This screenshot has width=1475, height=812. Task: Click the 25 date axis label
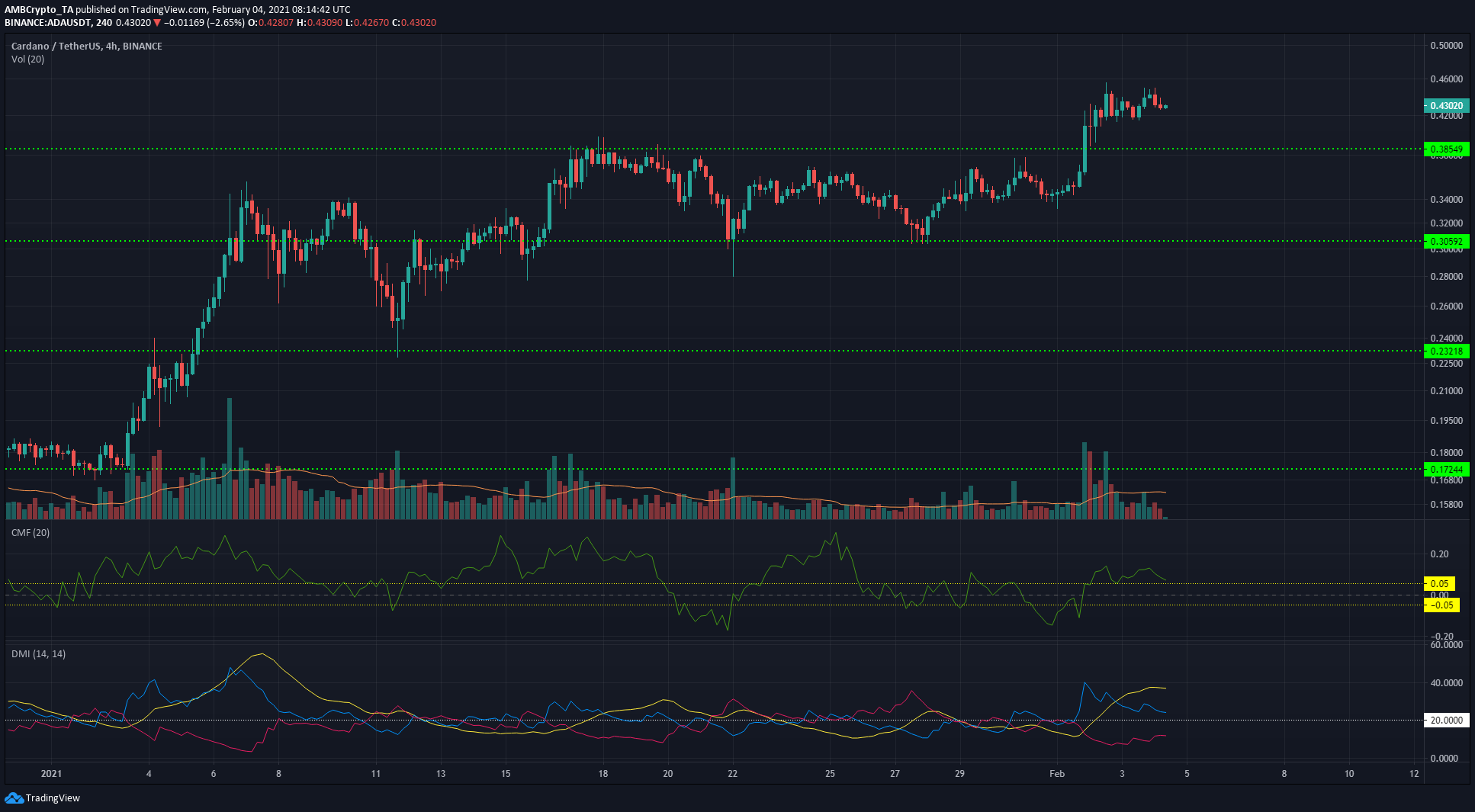[830, 774]
